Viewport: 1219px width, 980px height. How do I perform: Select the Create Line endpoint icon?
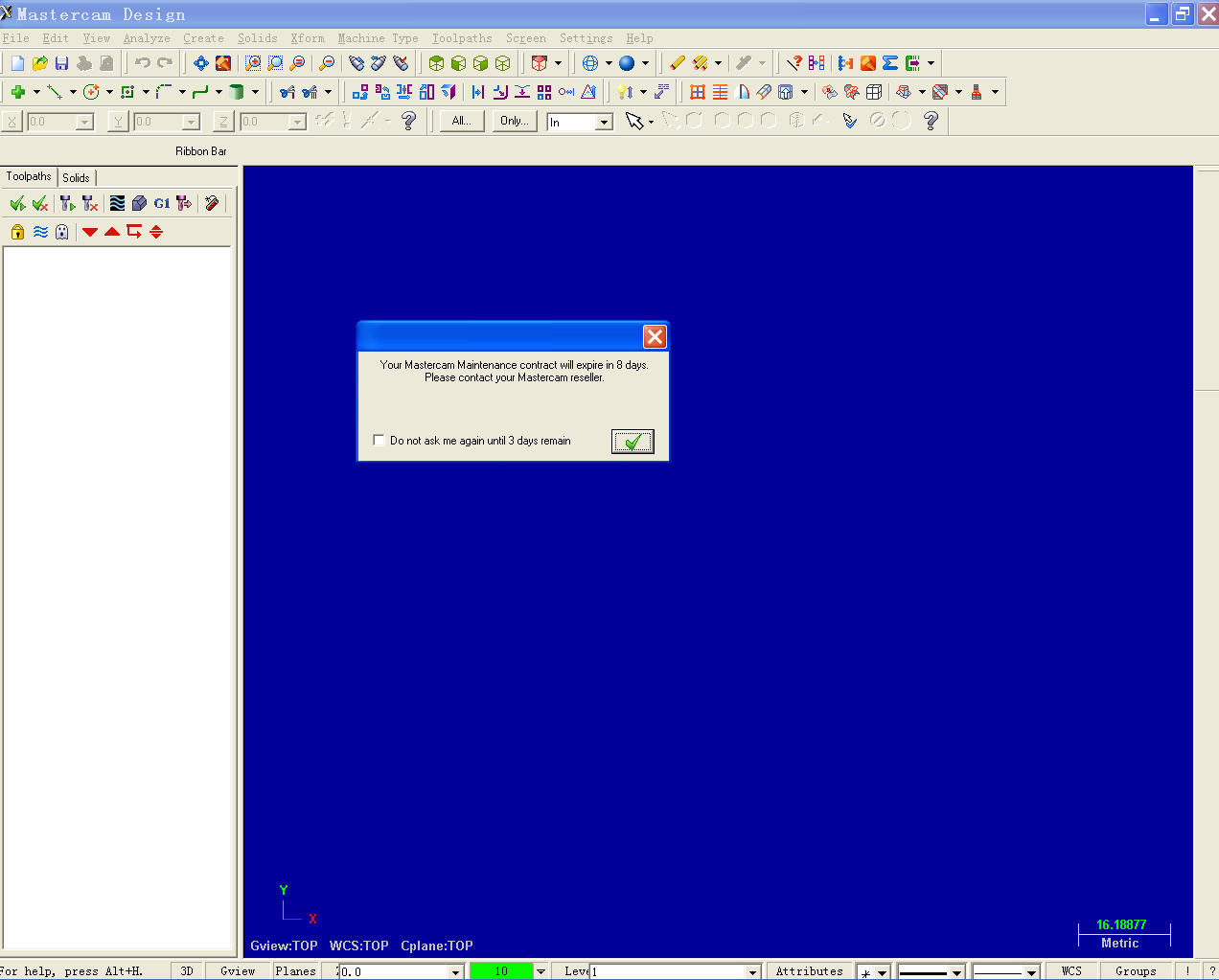coord(55,92)
